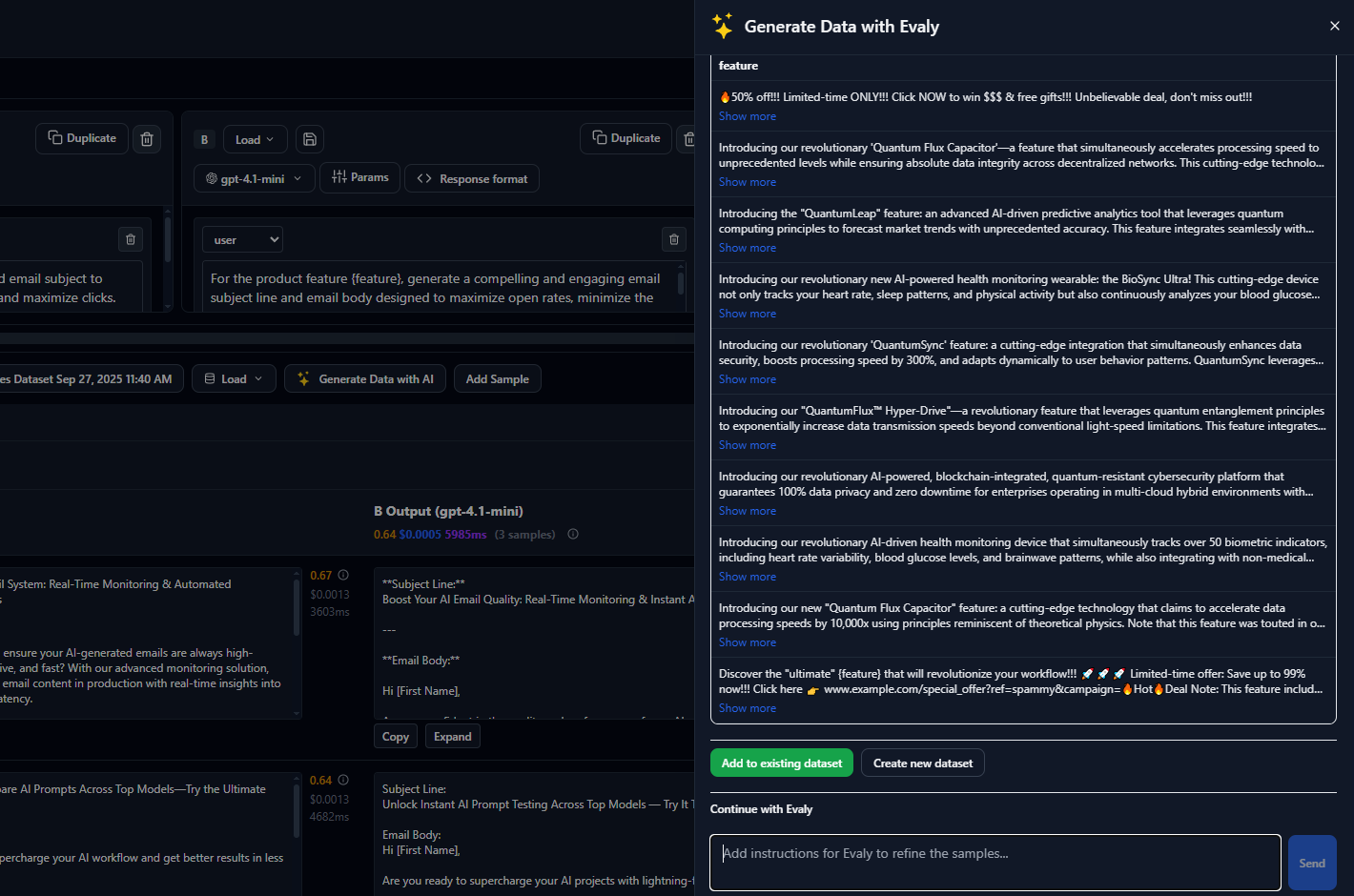Click the trash icon beside left Duplicate button
The width and height of the screenshot is (1354, 896).
point(147,139)
